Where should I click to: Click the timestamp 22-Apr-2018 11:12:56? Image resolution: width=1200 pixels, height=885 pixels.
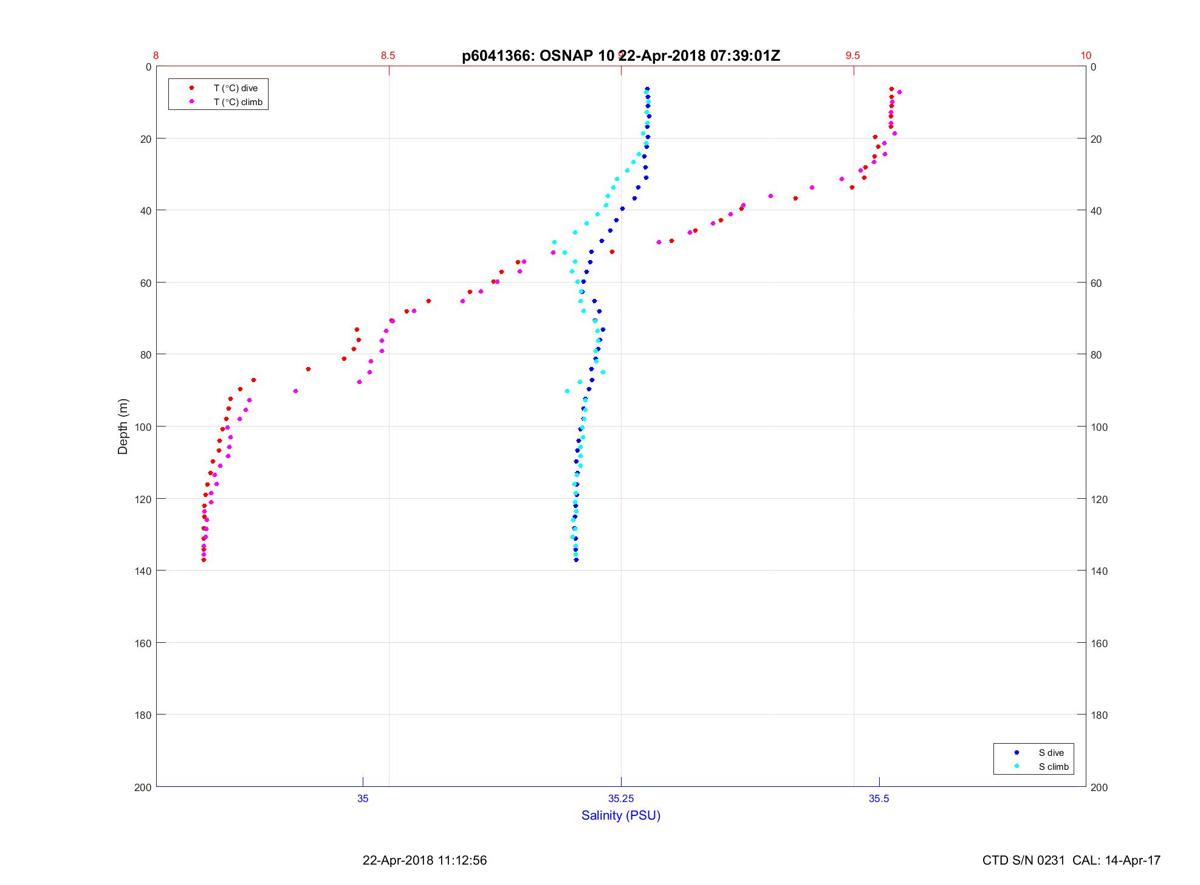click(x=425, y=860)
